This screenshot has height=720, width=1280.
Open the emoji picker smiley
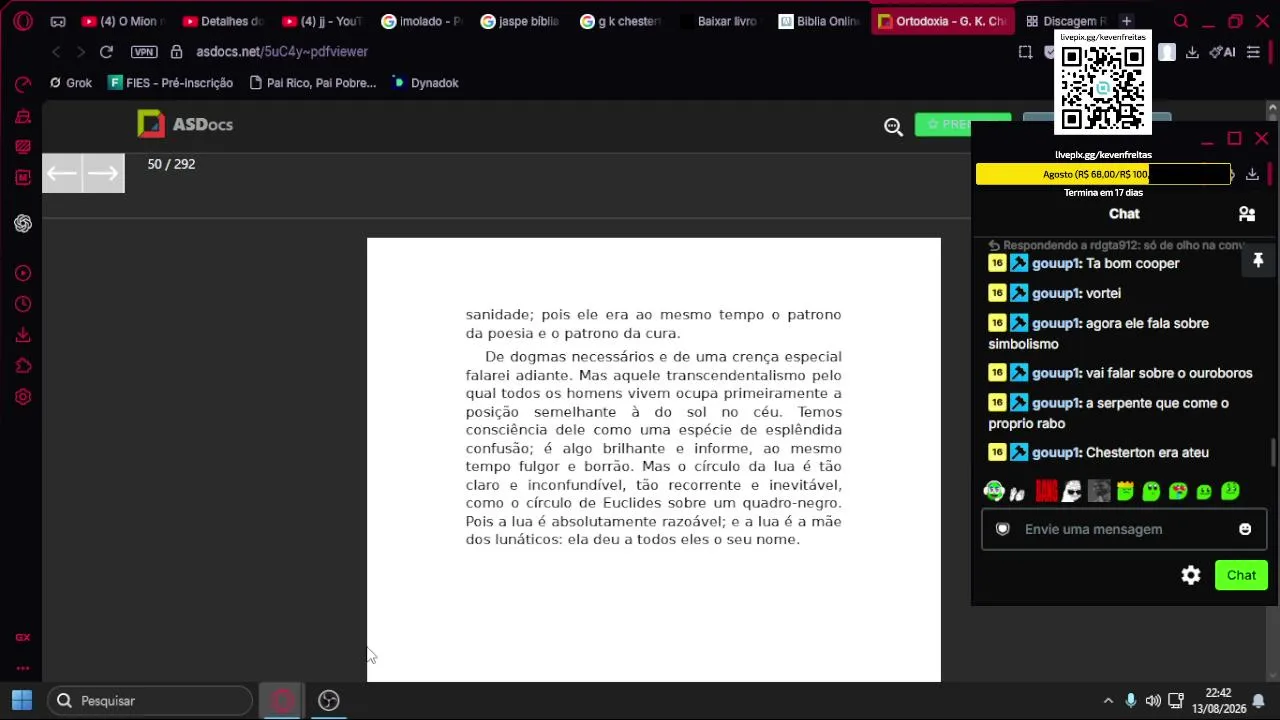pyautogui.click(x=1245, y=529)
